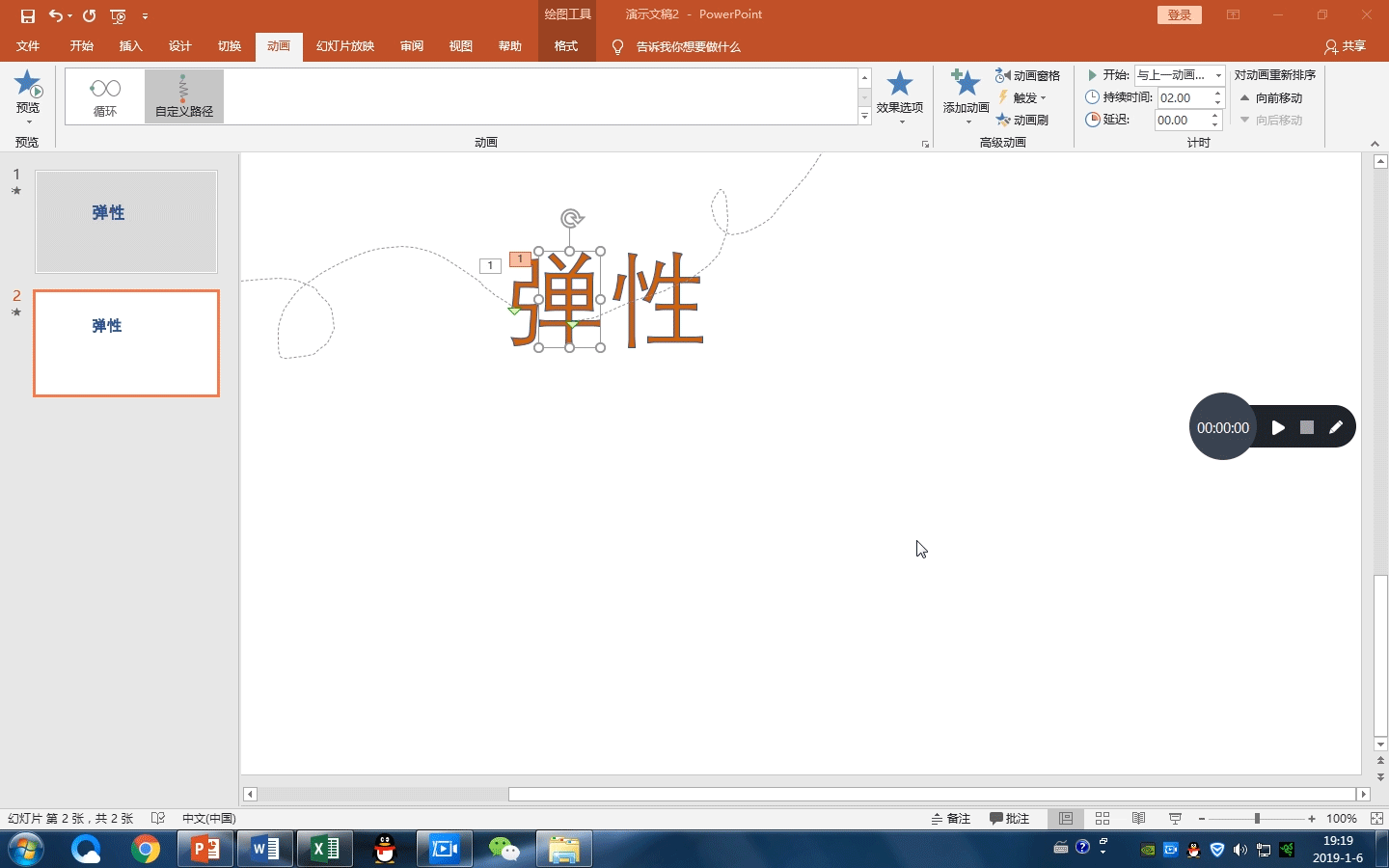Click the save icon in title bar
Screen dimensions: 1389x868
[27, 15]
